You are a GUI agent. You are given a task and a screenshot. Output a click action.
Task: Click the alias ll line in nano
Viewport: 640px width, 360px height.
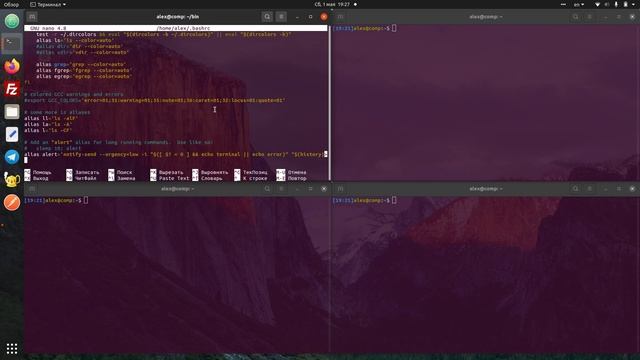pos(51,118)
